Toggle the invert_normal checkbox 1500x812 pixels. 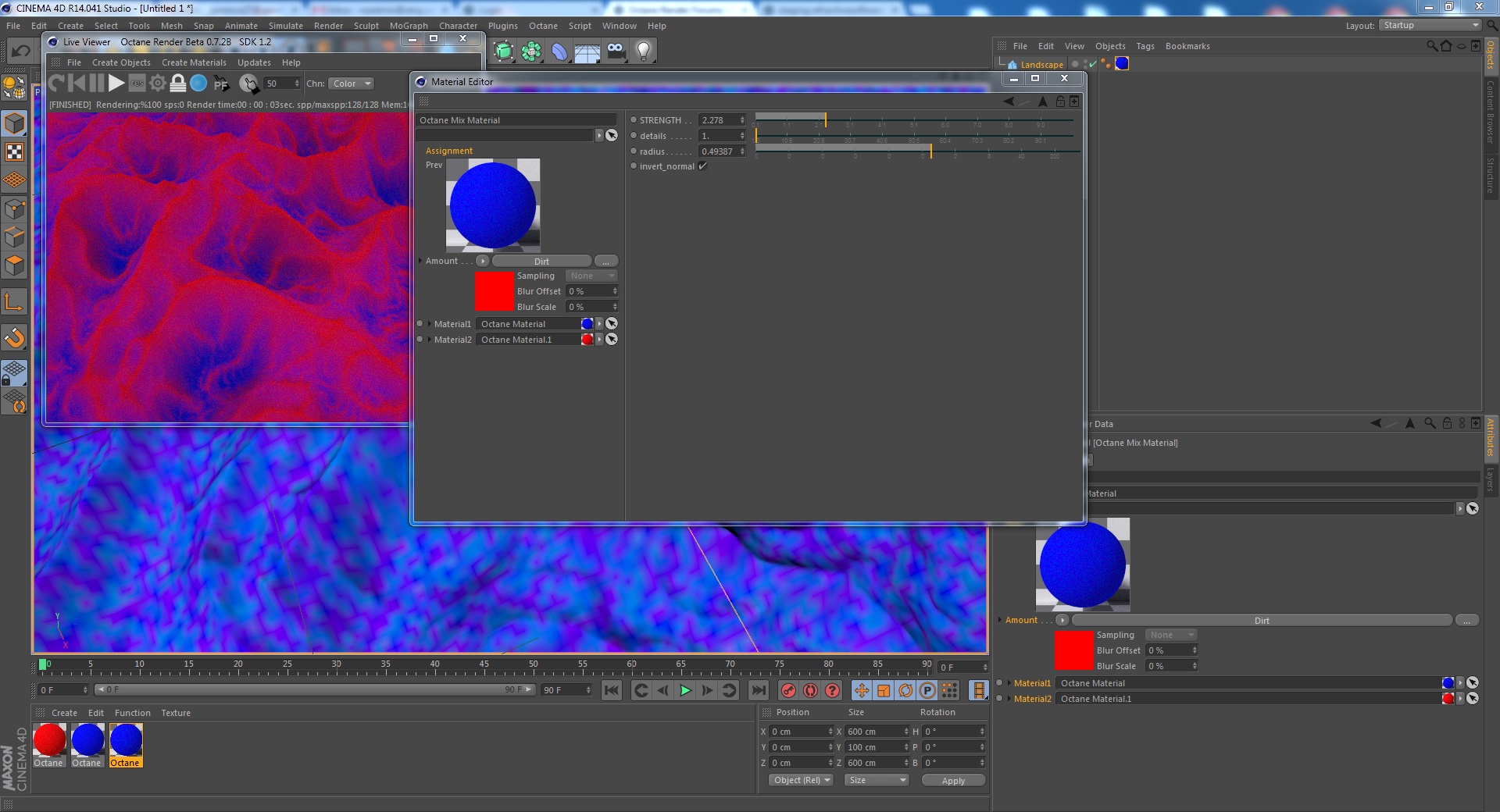click(703, 166)
